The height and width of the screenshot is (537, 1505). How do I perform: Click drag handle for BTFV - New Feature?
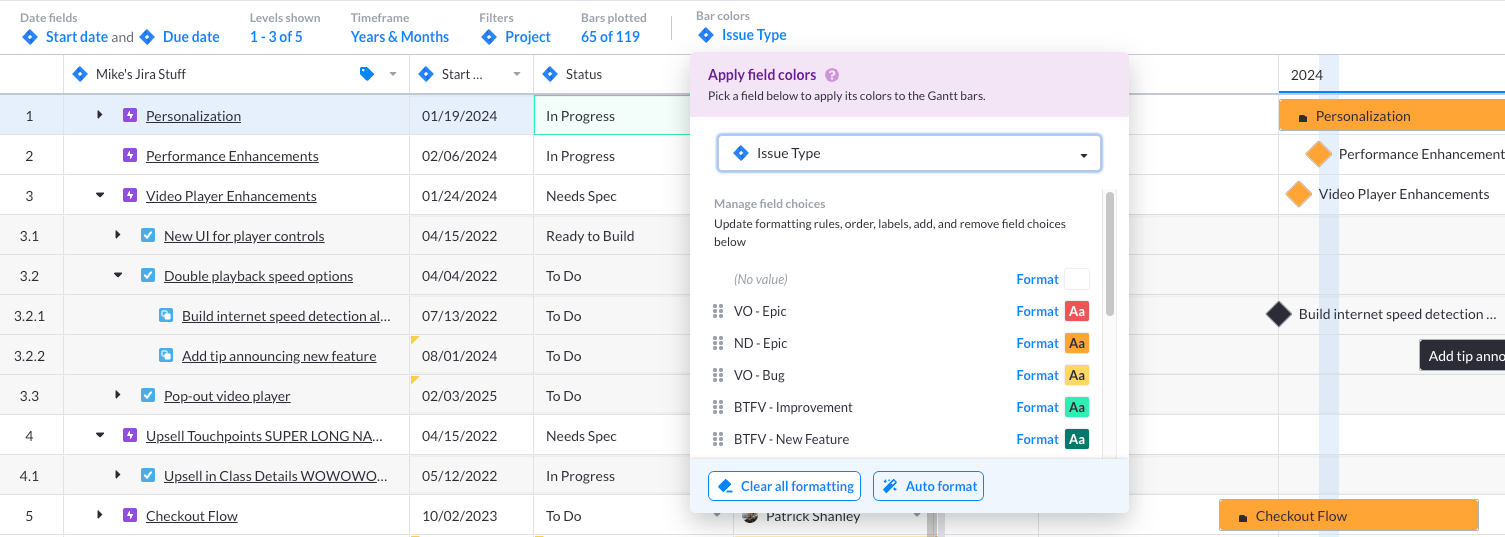tap(717, 439)
